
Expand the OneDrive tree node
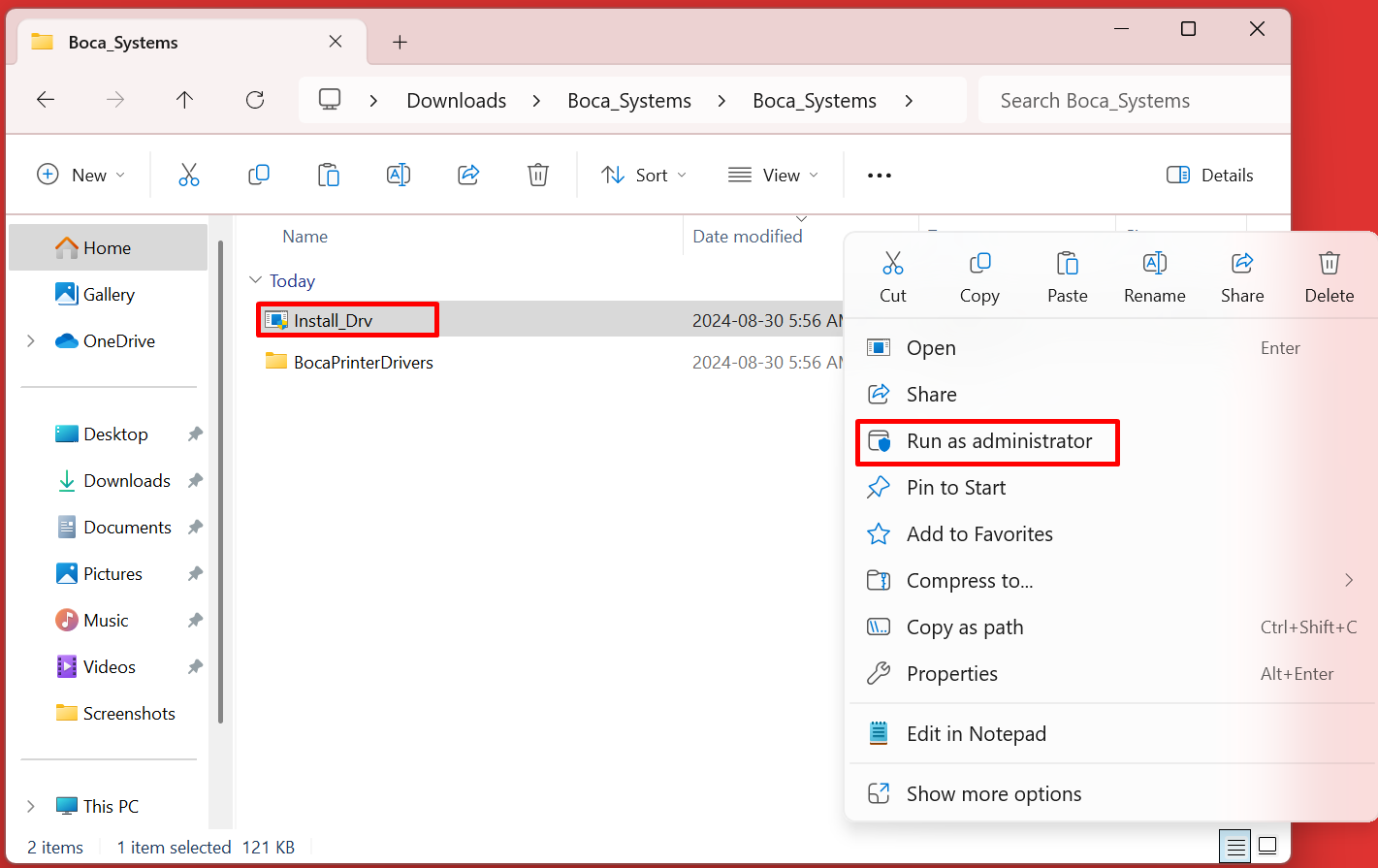[x=31, y=341]
